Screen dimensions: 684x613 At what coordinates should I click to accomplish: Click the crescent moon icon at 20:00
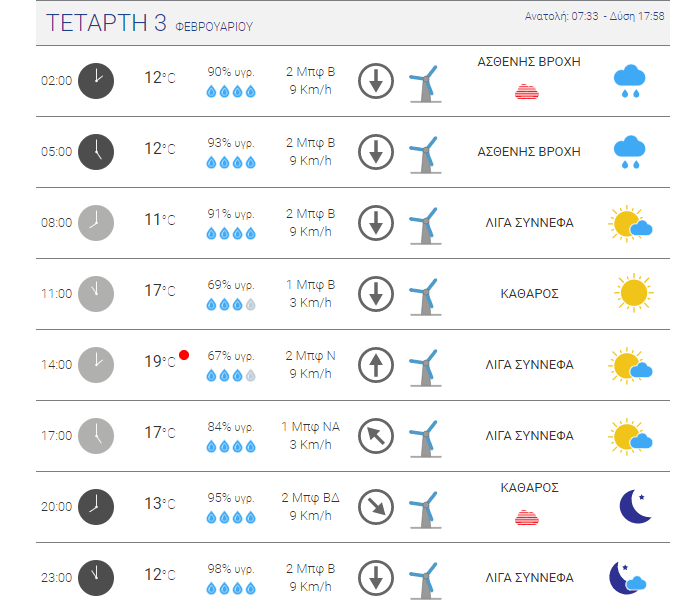pos(635,507)
